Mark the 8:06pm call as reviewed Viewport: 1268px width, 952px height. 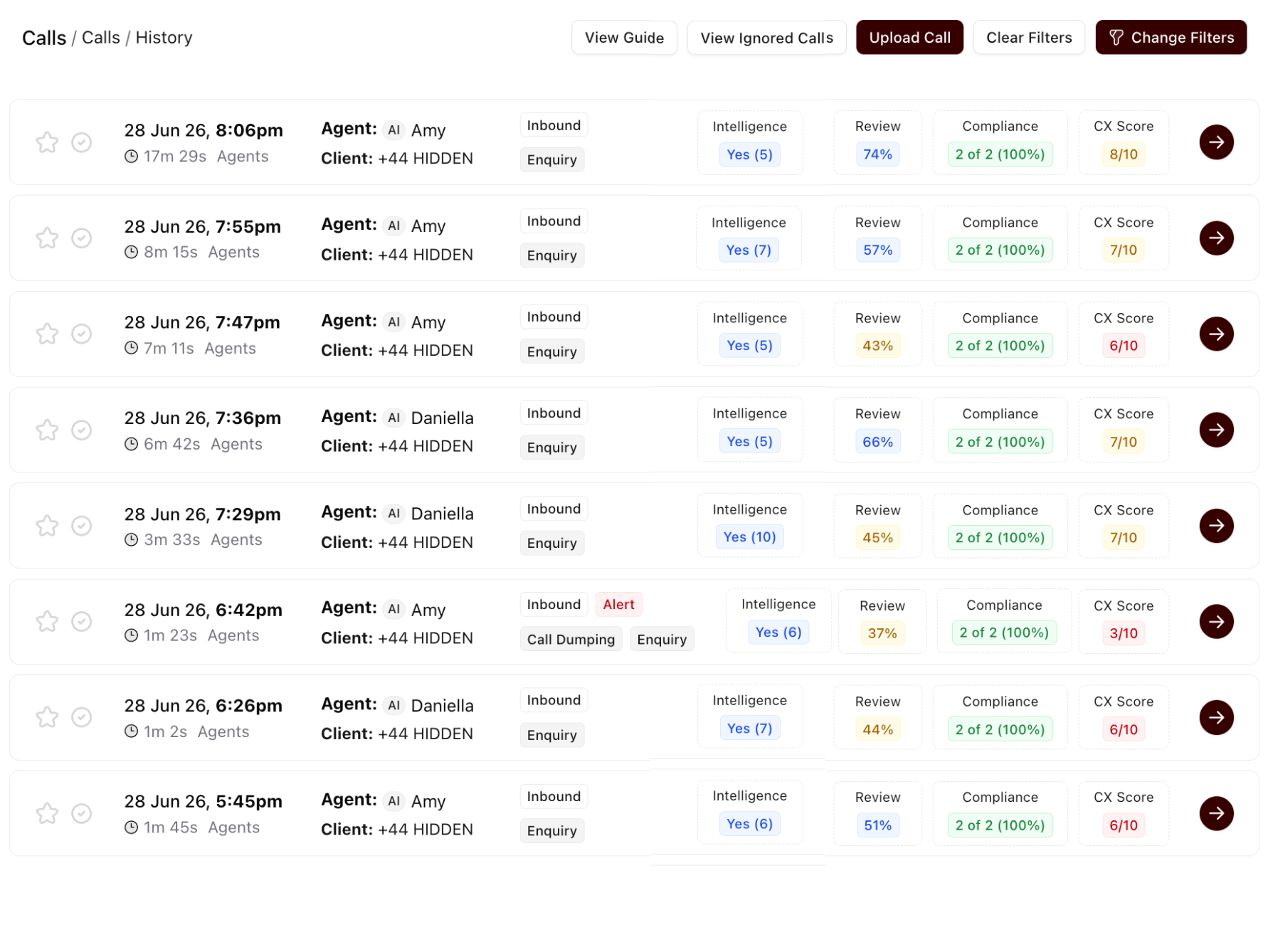[82, 142]
